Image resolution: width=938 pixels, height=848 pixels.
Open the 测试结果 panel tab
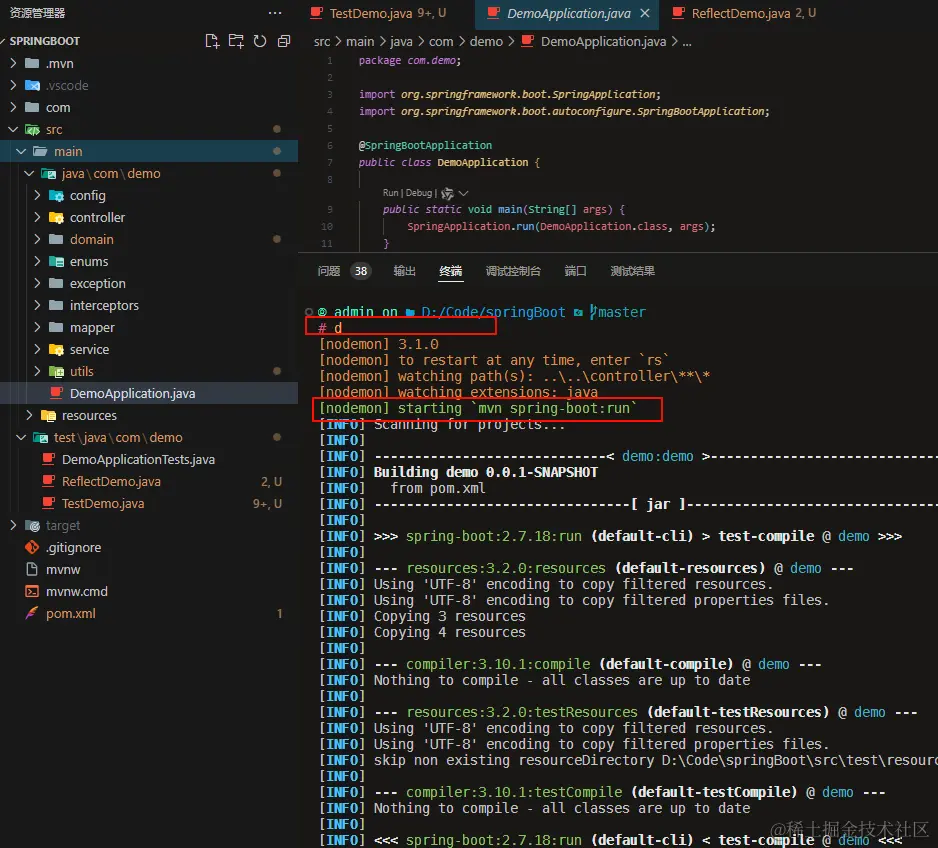click(x=632, y=271)
